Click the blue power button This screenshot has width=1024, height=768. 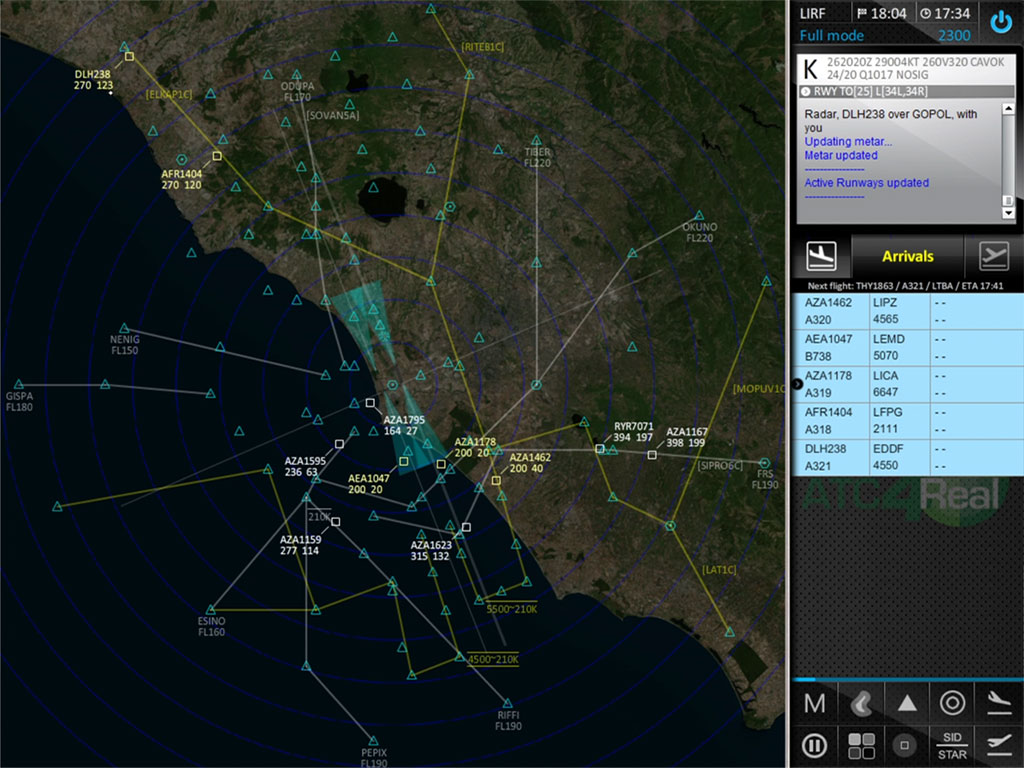pyautogui.click(x=1001, y=23)
